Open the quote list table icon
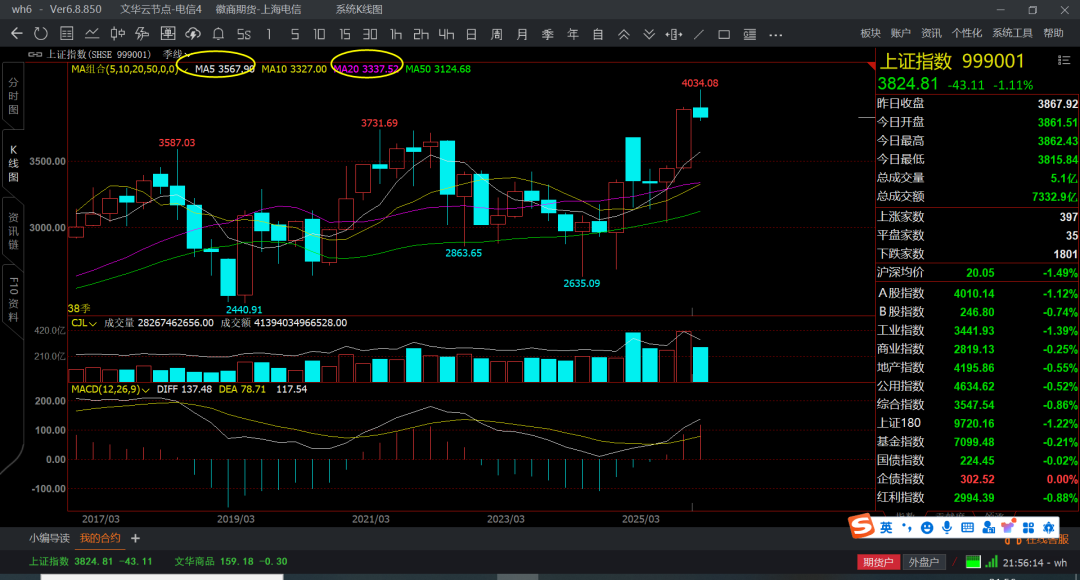Screen dimensions: 1080x580 point(66,34)
